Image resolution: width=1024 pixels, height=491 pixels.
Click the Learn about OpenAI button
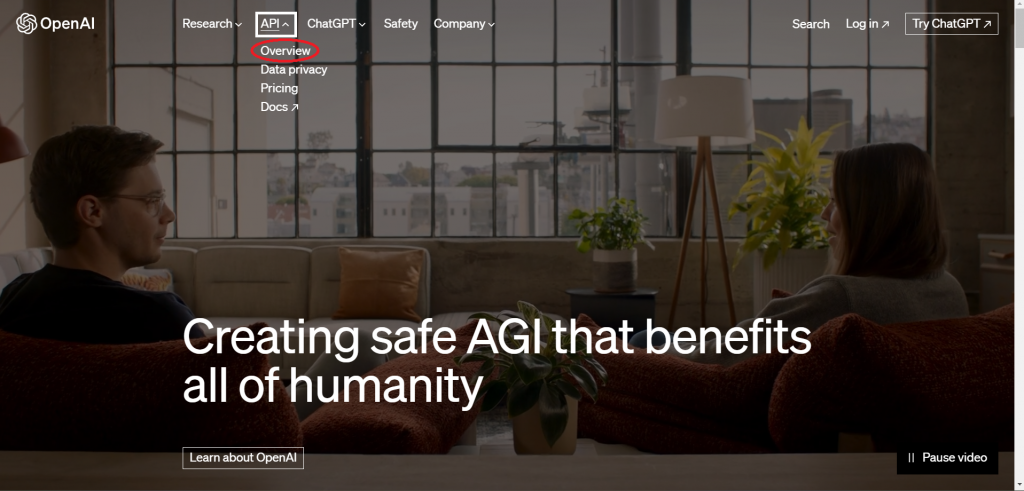[243, 458]
